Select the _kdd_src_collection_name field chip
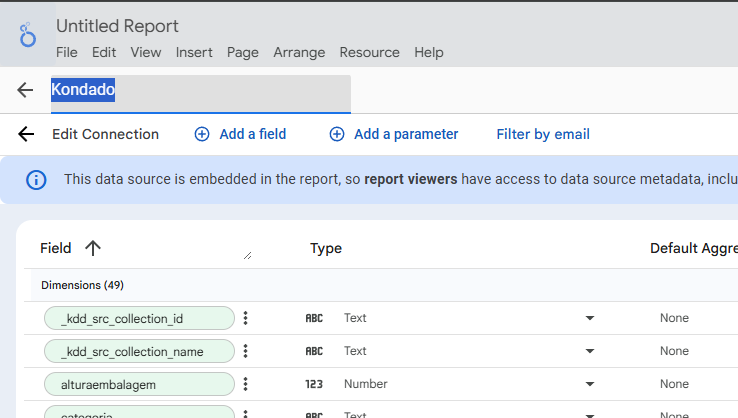The height and width of the screenshot is (418, 738). point(139,351)
